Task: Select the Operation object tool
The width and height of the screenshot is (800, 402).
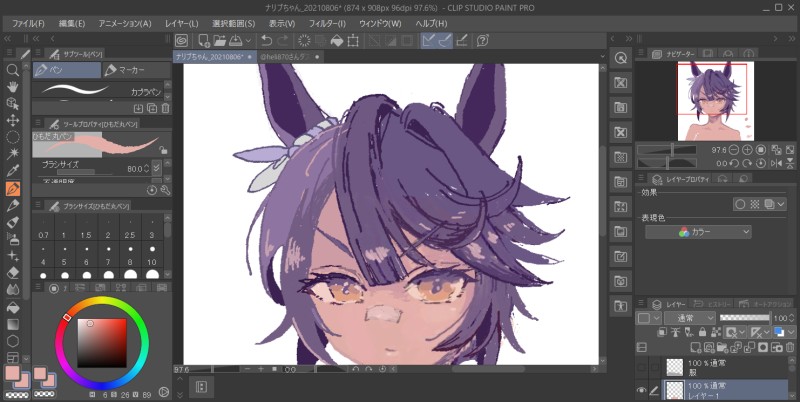Action: pos(13,104)
